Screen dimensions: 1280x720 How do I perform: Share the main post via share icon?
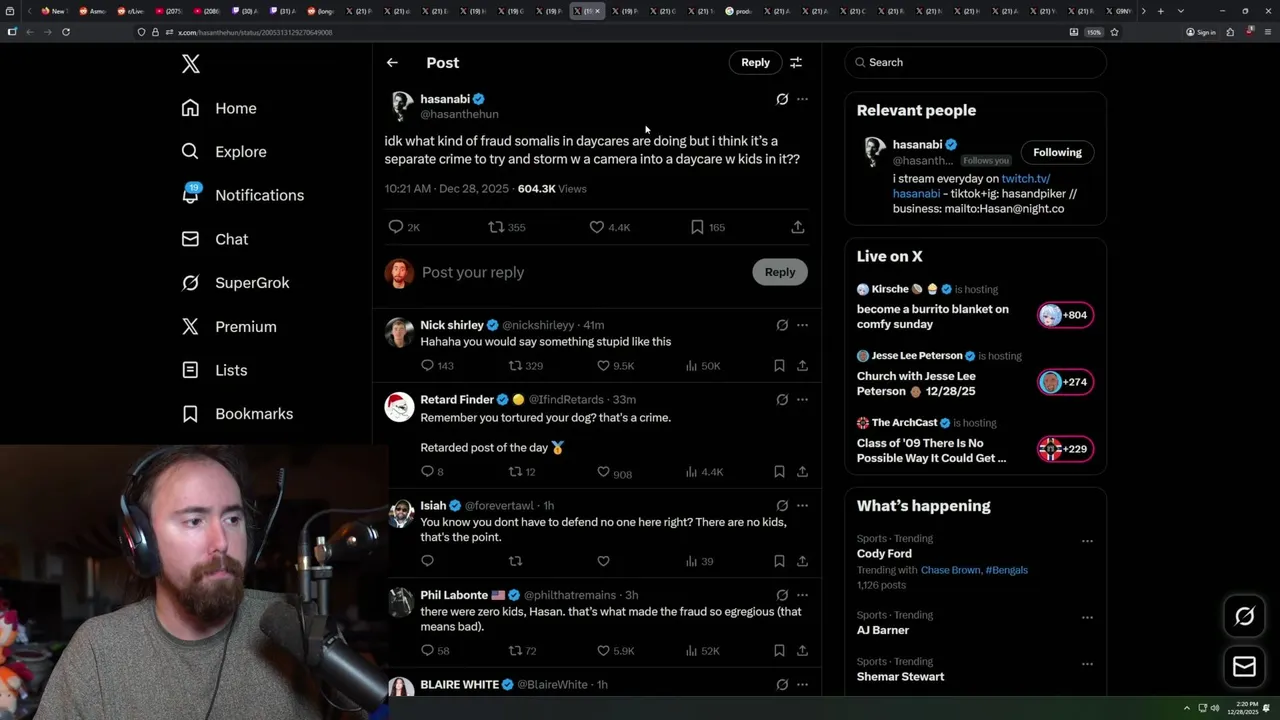(798, 227)
